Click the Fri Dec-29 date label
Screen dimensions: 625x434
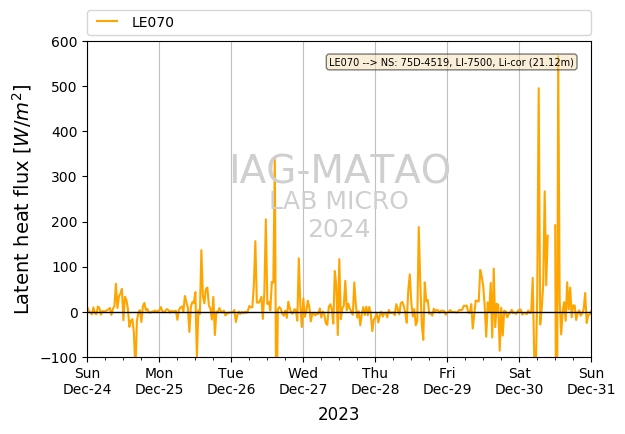coord(447,381)
